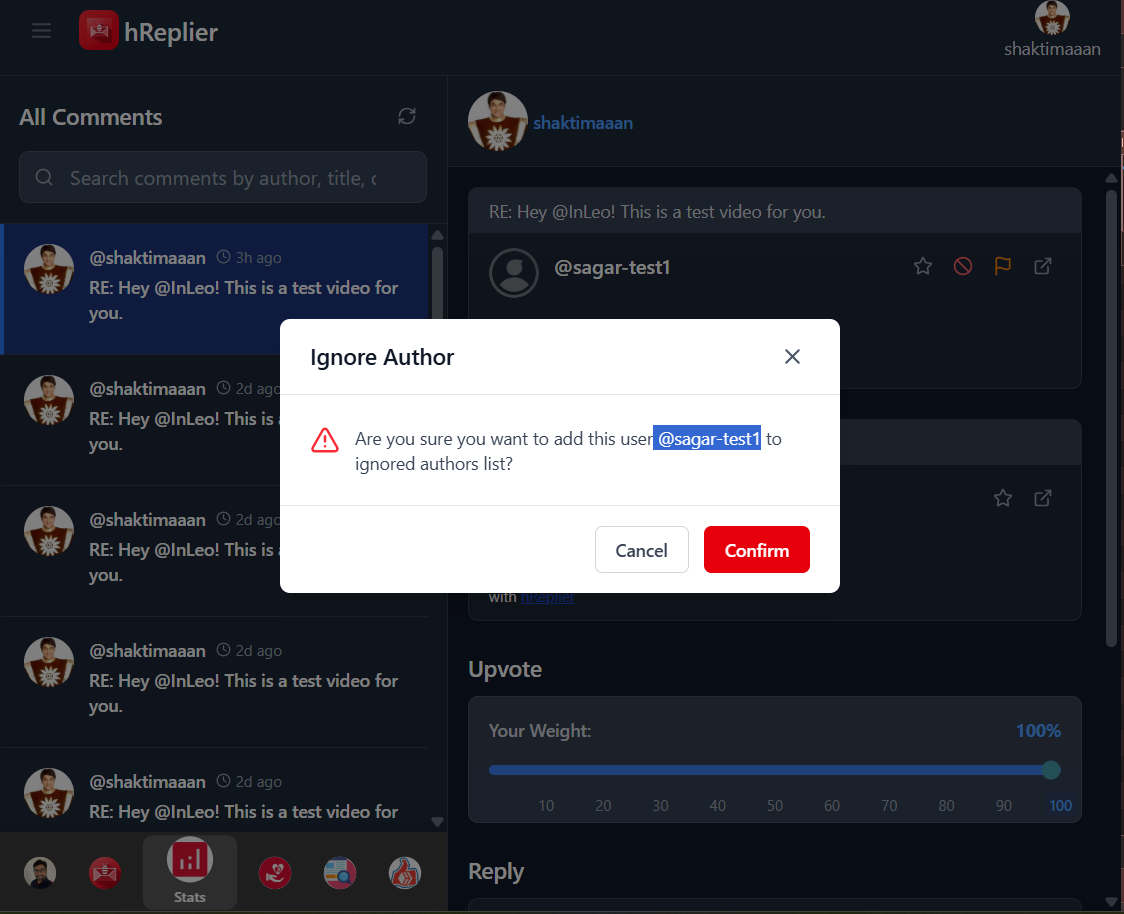
Task: Confirm ignoring the author
Action: tap(756, 550)
